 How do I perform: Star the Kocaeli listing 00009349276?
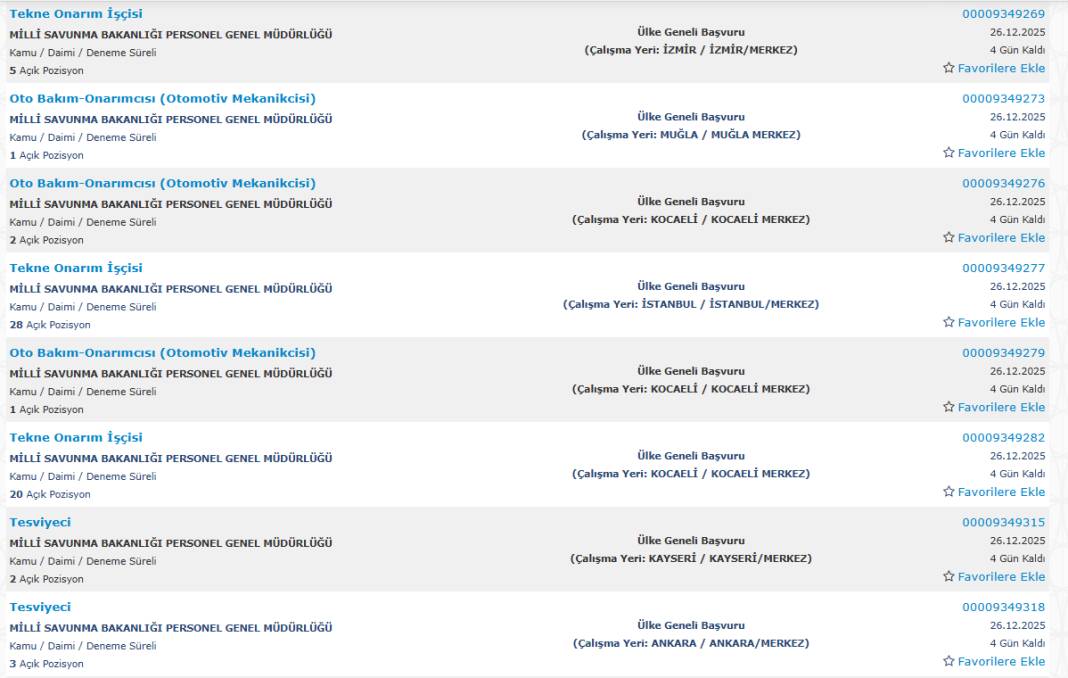(949, 238)
